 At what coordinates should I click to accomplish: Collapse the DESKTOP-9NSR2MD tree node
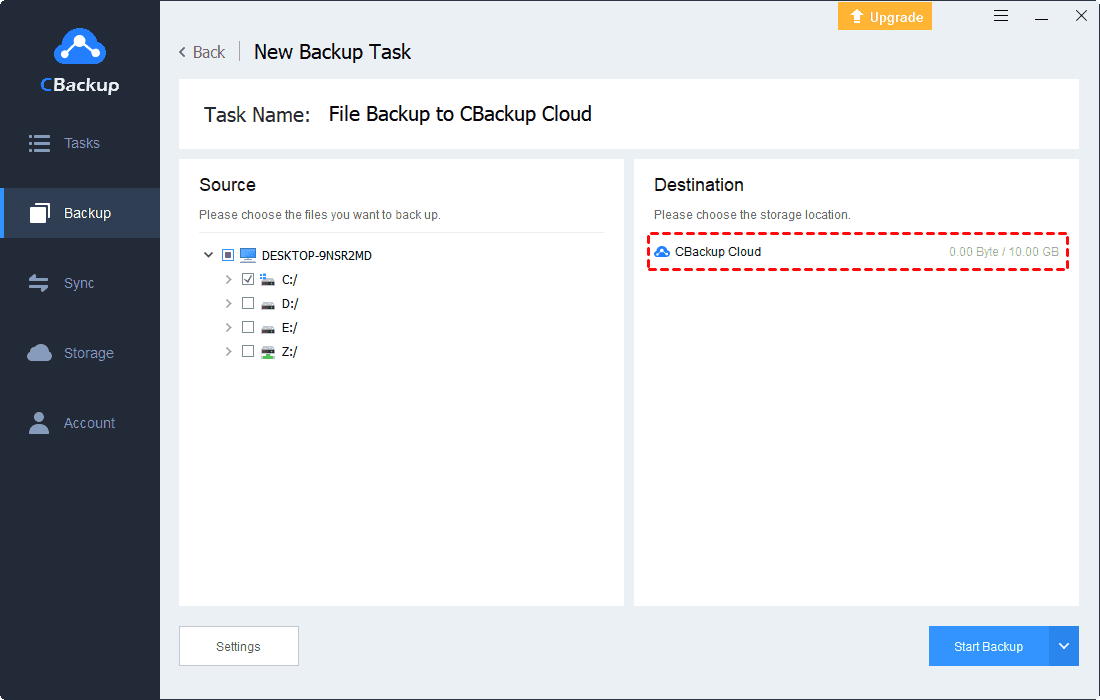tap(208, 255)
